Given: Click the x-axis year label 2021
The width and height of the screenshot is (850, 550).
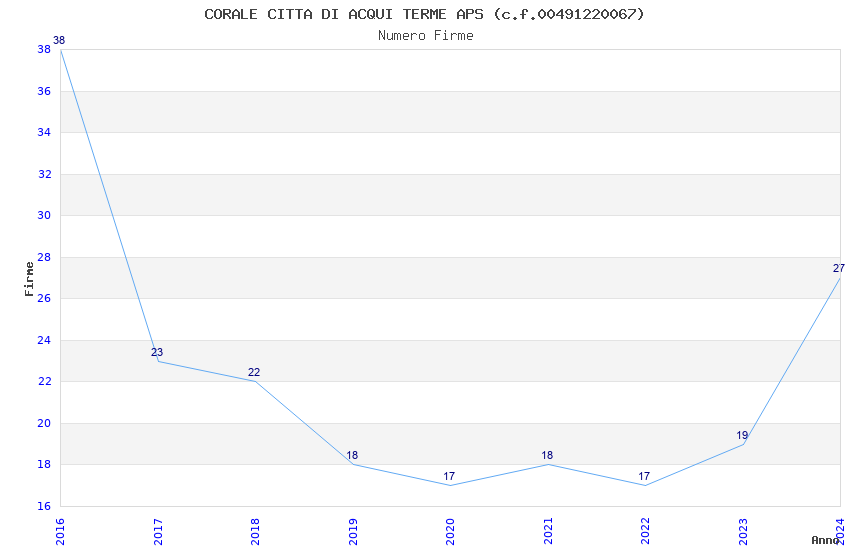Looking at the screenshot, I should [x=548, y=532].
